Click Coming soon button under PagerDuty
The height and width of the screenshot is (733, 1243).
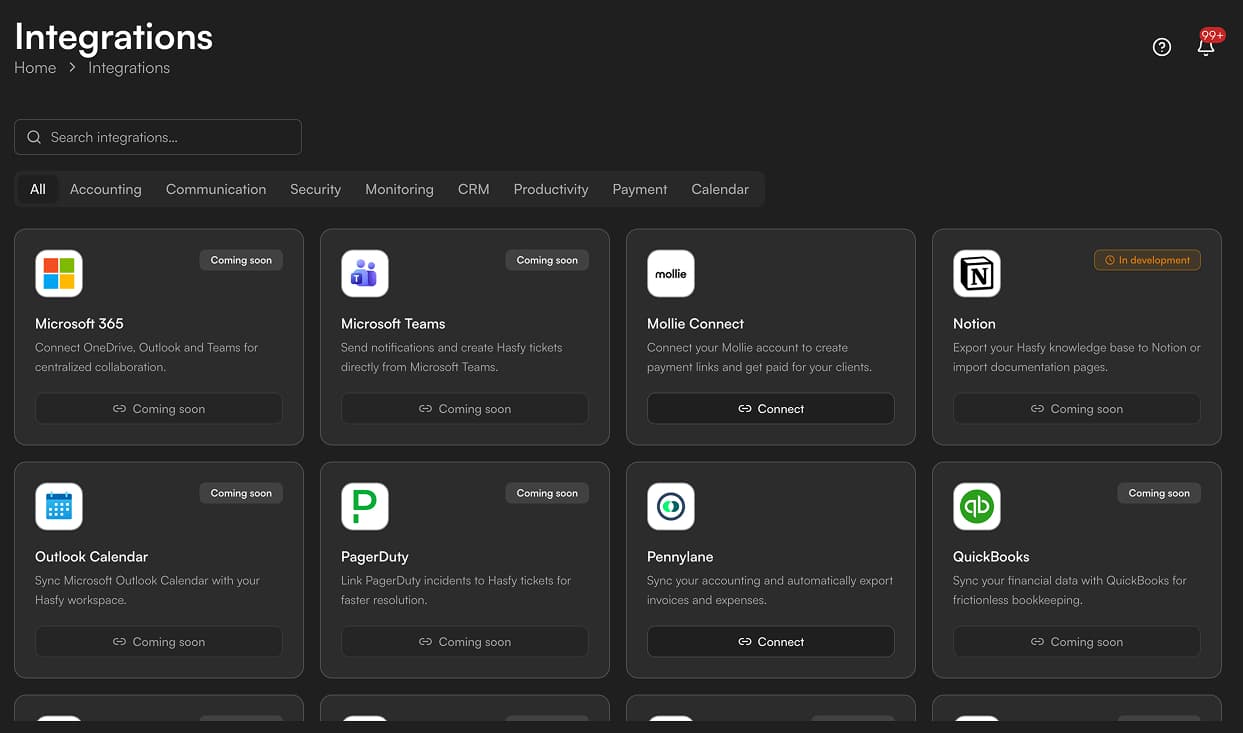coord(465,642)
